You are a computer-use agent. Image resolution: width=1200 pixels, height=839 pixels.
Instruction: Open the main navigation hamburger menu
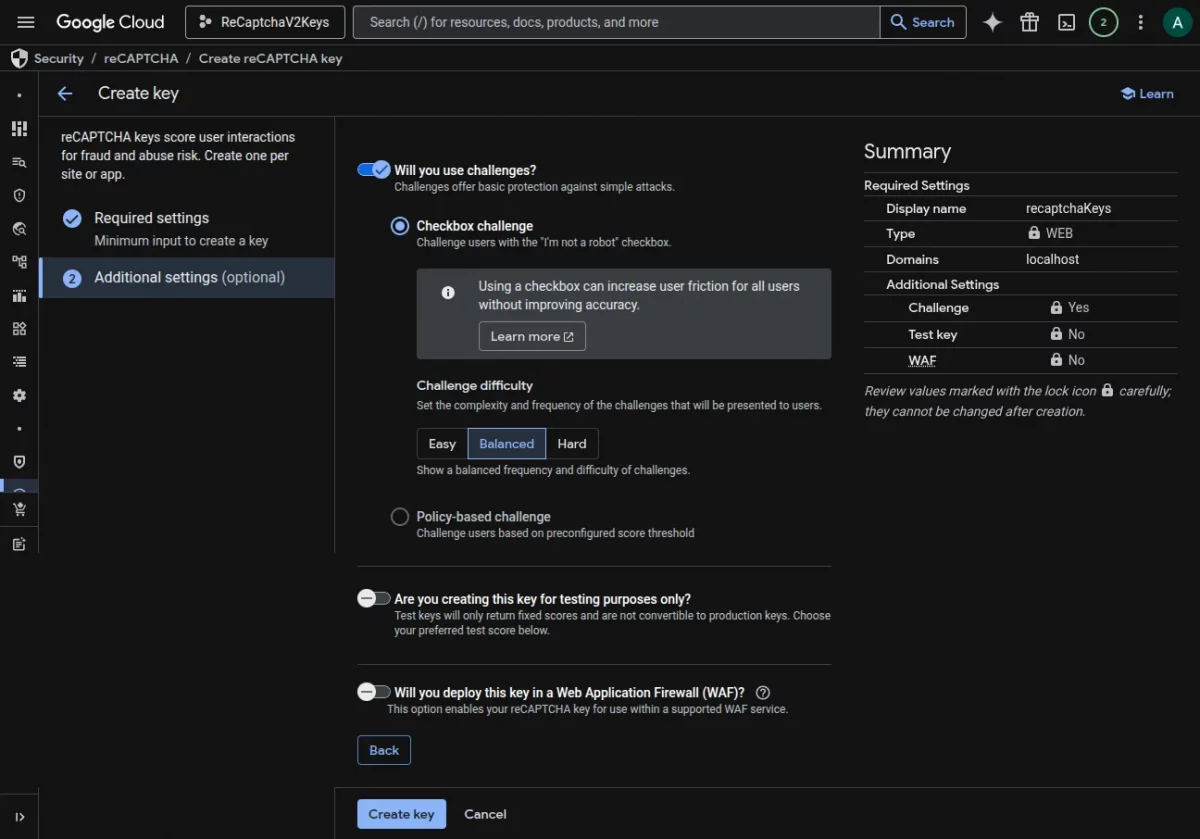click(26, 22)
